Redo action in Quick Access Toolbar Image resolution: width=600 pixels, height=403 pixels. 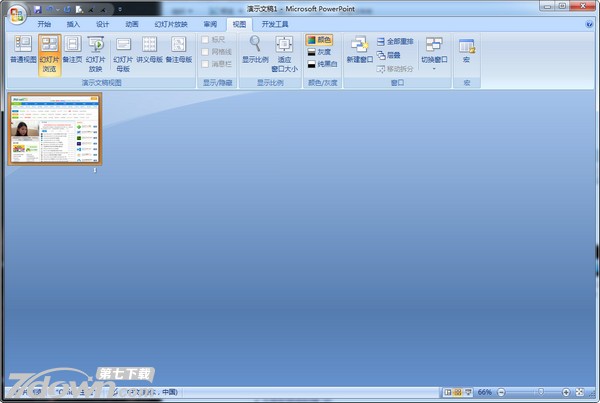point(67,9)
